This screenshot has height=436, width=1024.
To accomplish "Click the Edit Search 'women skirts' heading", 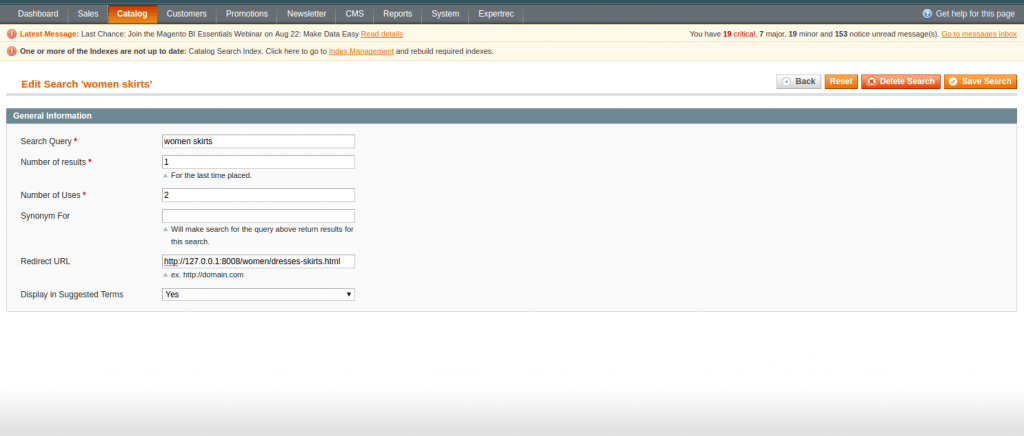I will [87, 84].
